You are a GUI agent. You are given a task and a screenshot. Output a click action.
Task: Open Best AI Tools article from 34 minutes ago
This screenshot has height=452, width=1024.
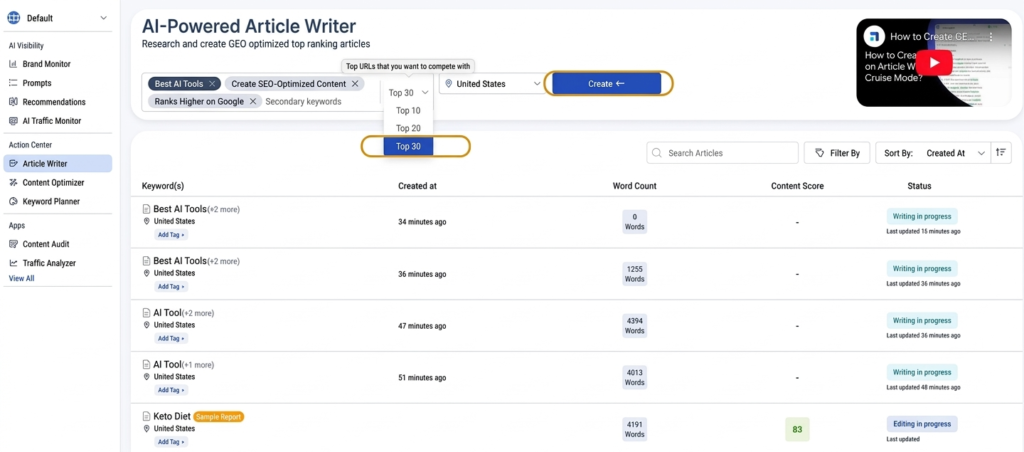tap(180, 209)
